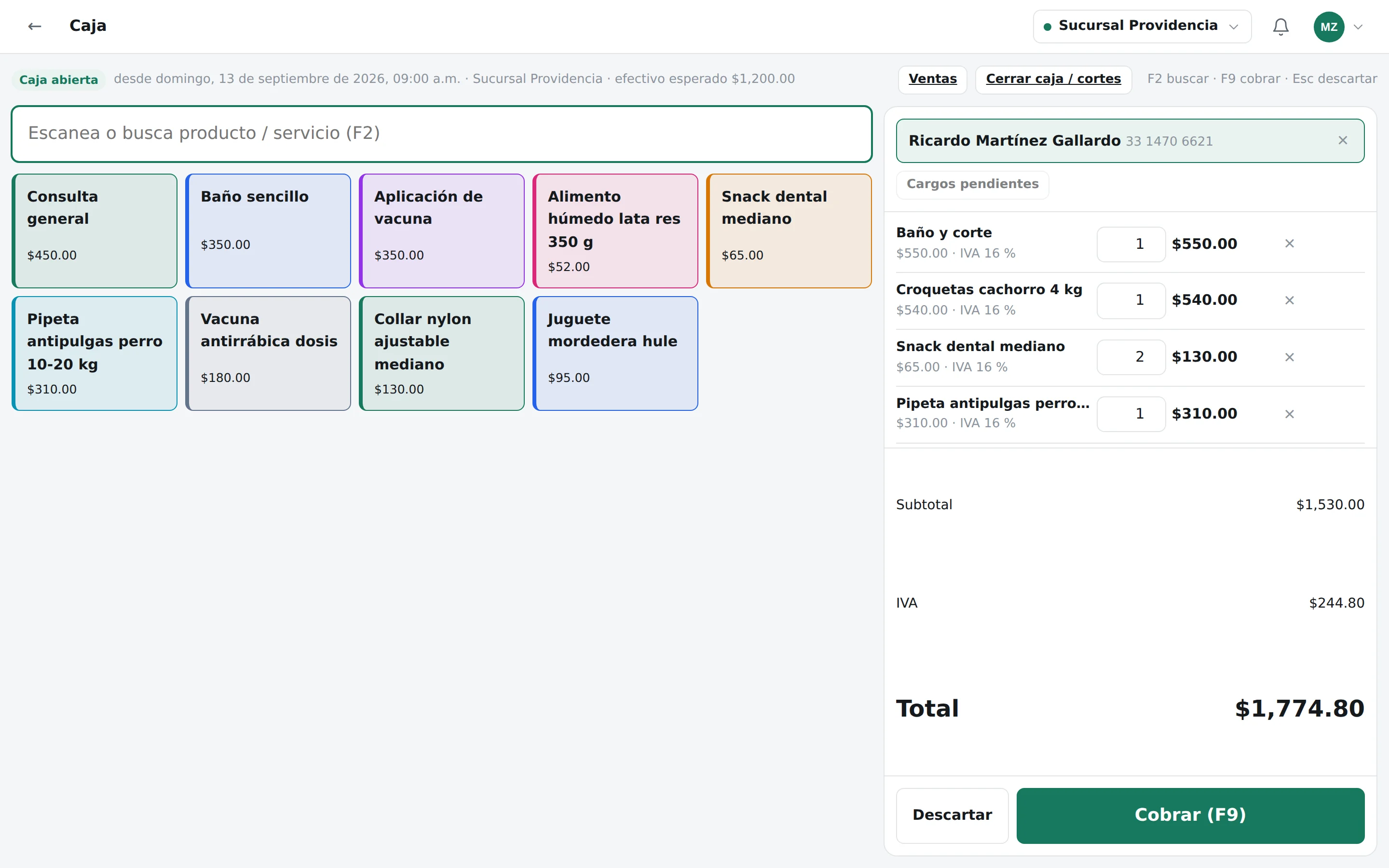Add Pipeta antipulgas perro 10-20 kg tile
Image resolution: width=1389 pixels, height=868 pixels.
click(x=95, y=353)
